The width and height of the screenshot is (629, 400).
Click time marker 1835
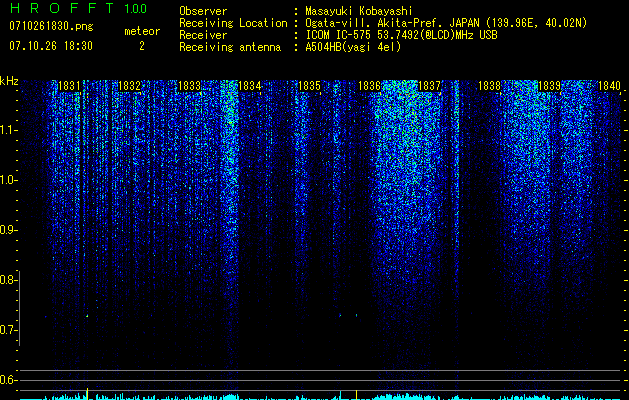(x=310, y=86)
